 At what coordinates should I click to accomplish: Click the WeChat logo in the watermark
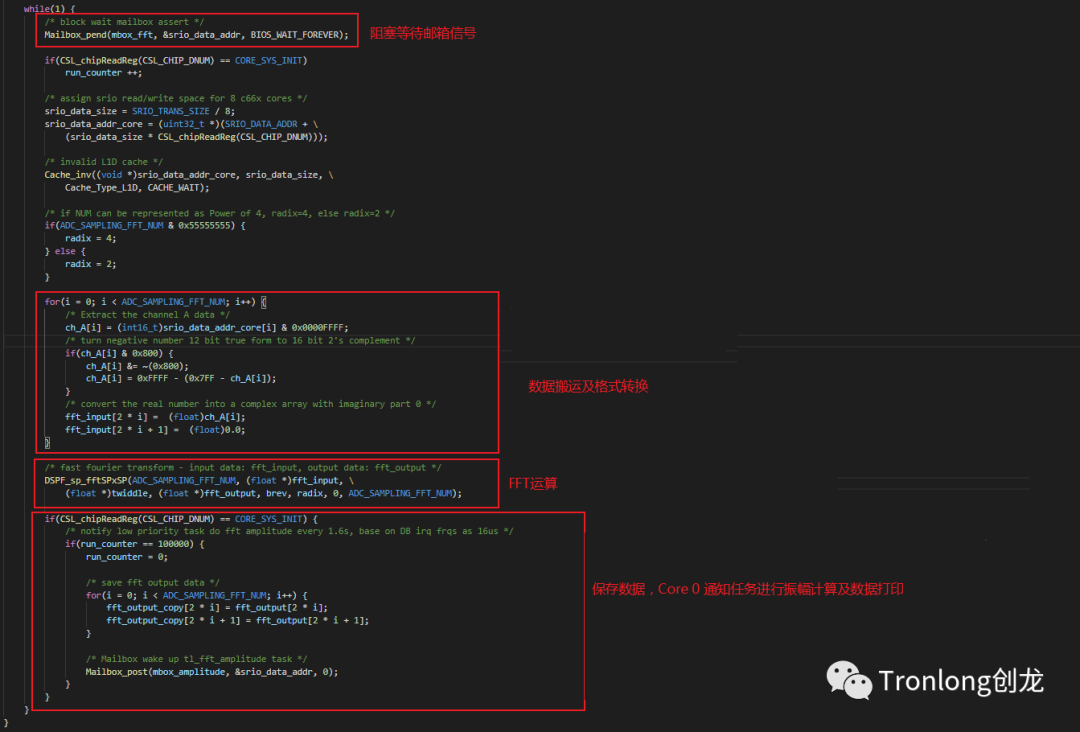coord(847,680)
